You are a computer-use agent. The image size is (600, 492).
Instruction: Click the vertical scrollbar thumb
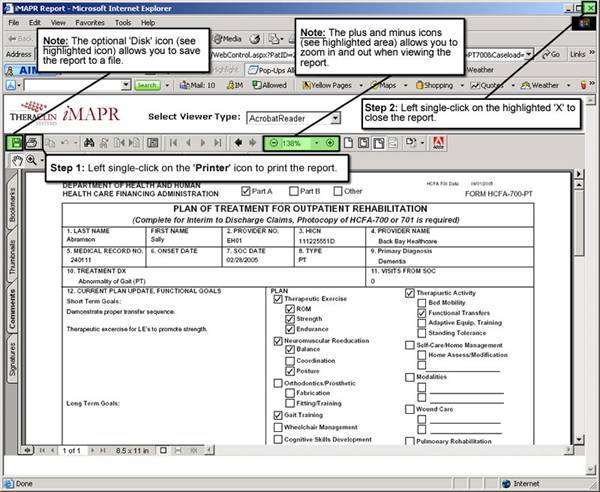coord(579,223)
